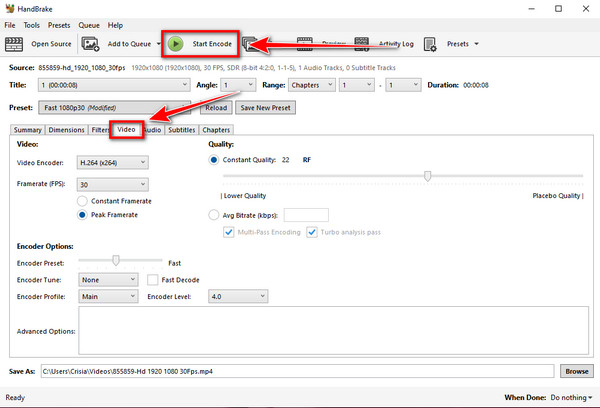Viewport: 600px width, 408px height.
Task: Click the Avg Bitrate input field
Action: click(306, 215)
